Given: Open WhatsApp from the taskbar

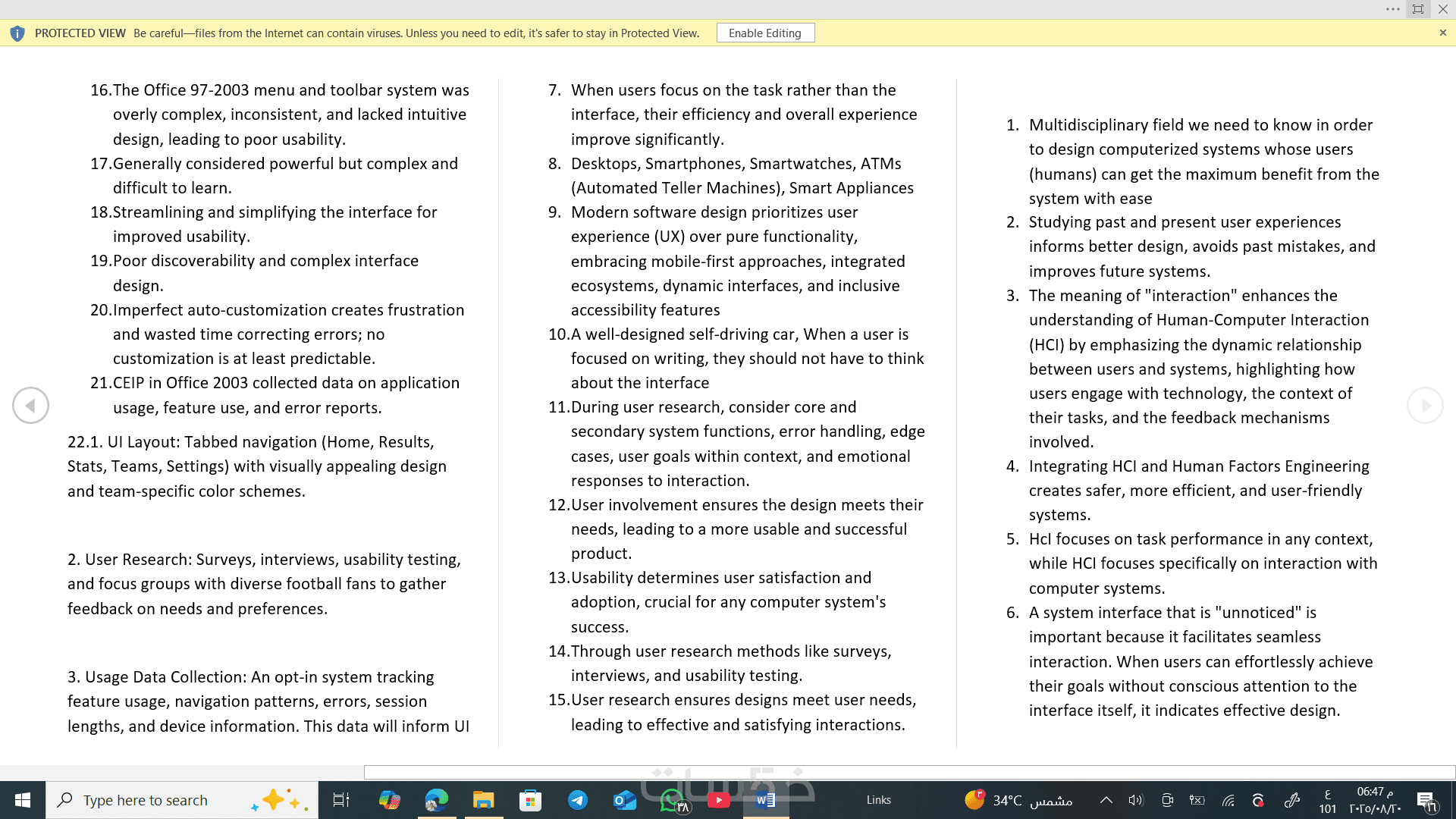Looking at the screenshot, I should click(672, 800).
